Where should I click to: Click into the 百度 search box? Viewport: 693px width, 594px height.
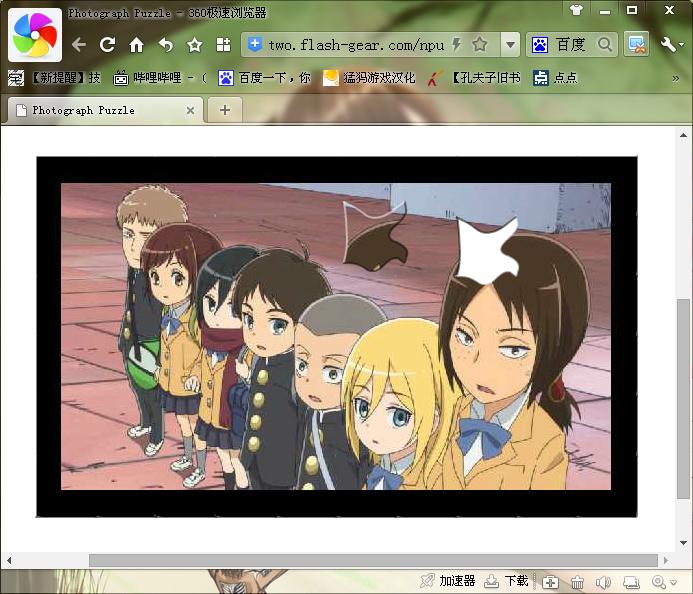tap(571, 45)
